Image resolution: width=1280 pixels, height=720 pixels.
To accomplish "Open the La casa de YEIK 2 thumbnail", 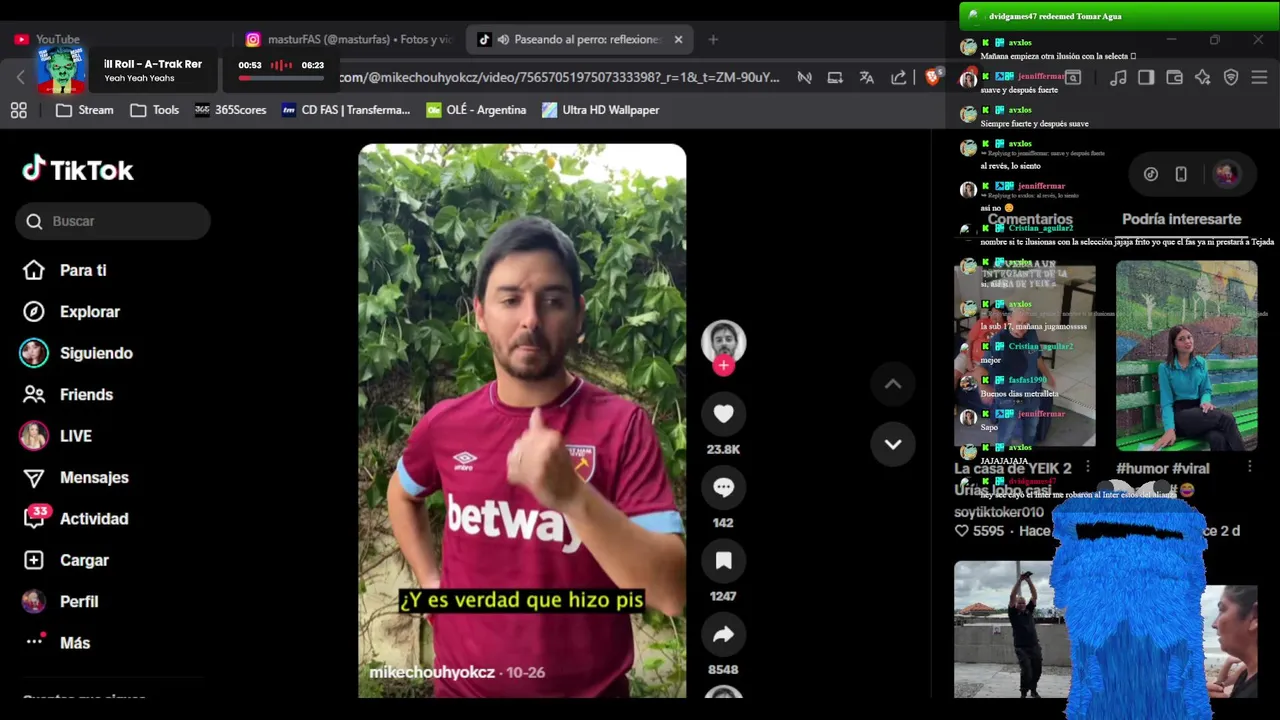I will (1024, 356).
